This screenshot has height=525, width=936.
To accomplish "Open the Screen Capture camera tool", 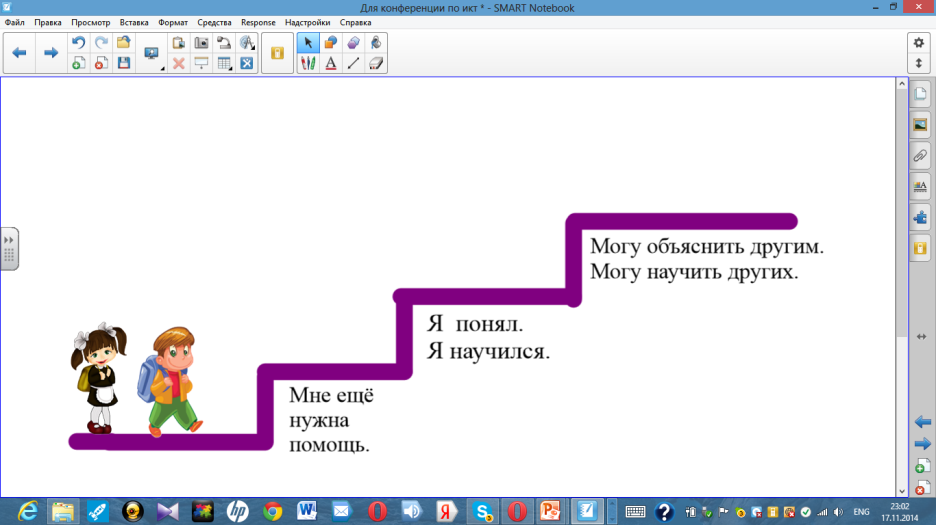I will click(201, 43).
